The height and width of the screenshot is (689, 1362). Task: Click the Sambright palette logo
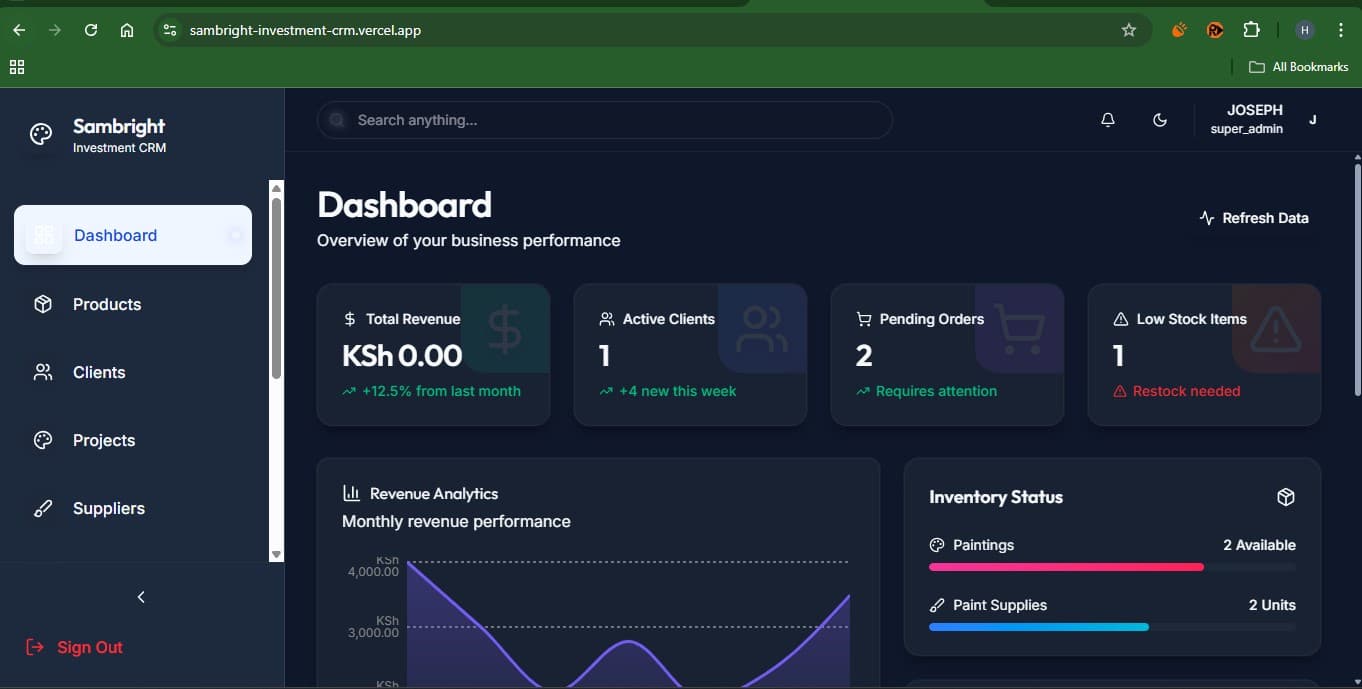(40, 133)
